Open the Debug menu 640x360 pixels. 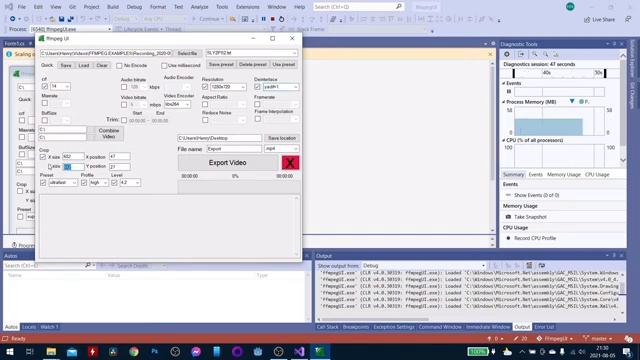click(134, 7)
